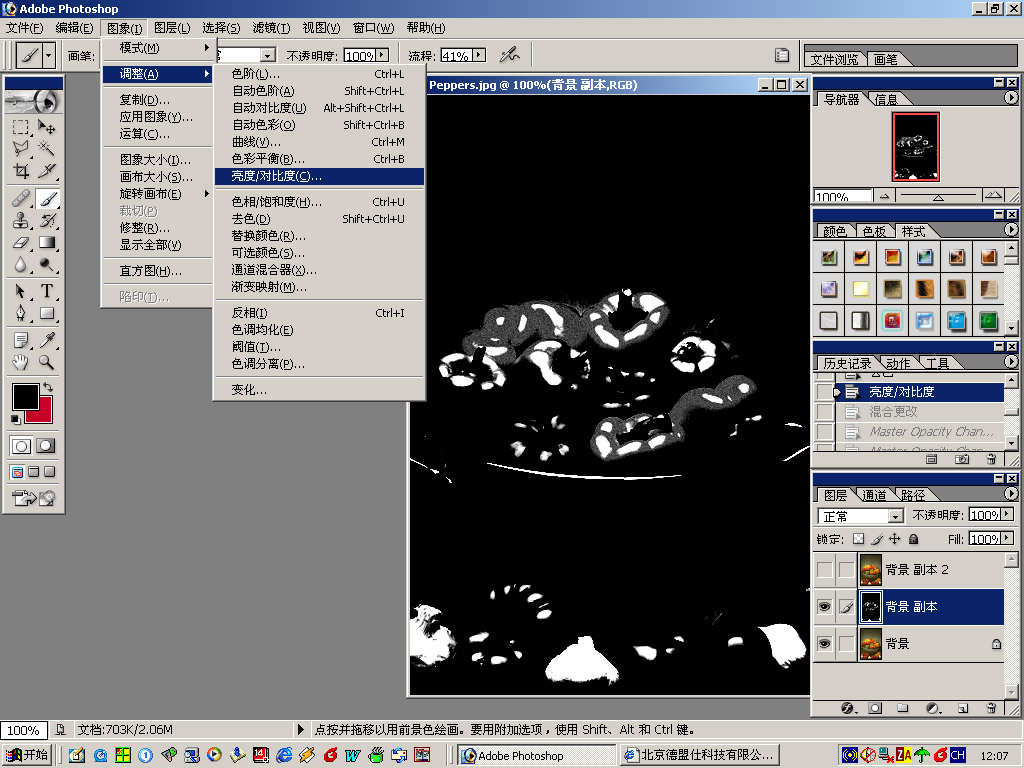Select the Type tool
1024x768 pixels.
[x=46, y=291]
